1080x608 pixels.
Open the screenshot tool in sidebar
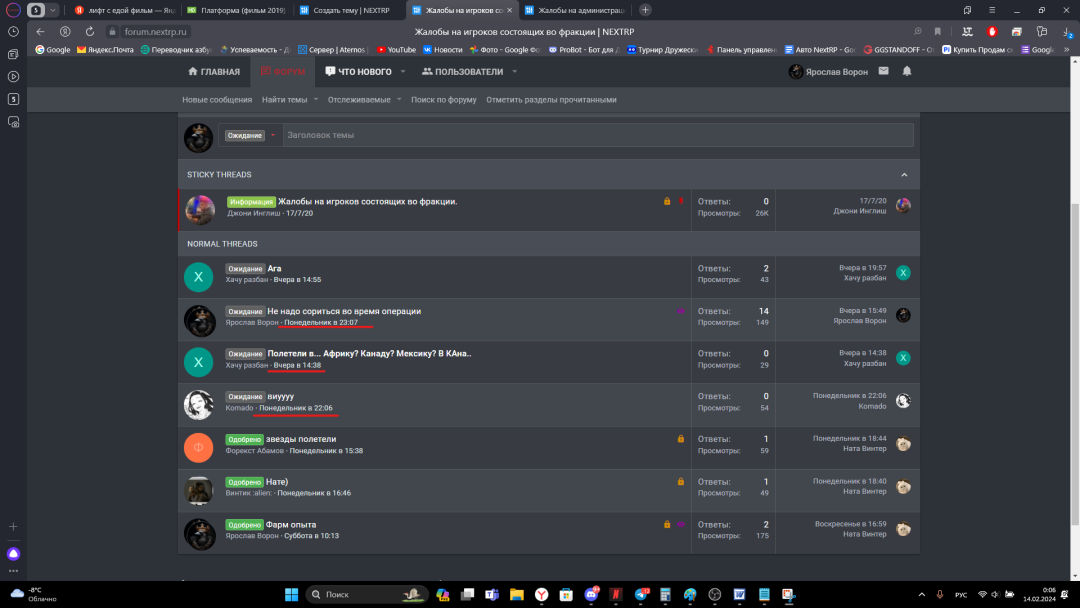click(13, 122)
